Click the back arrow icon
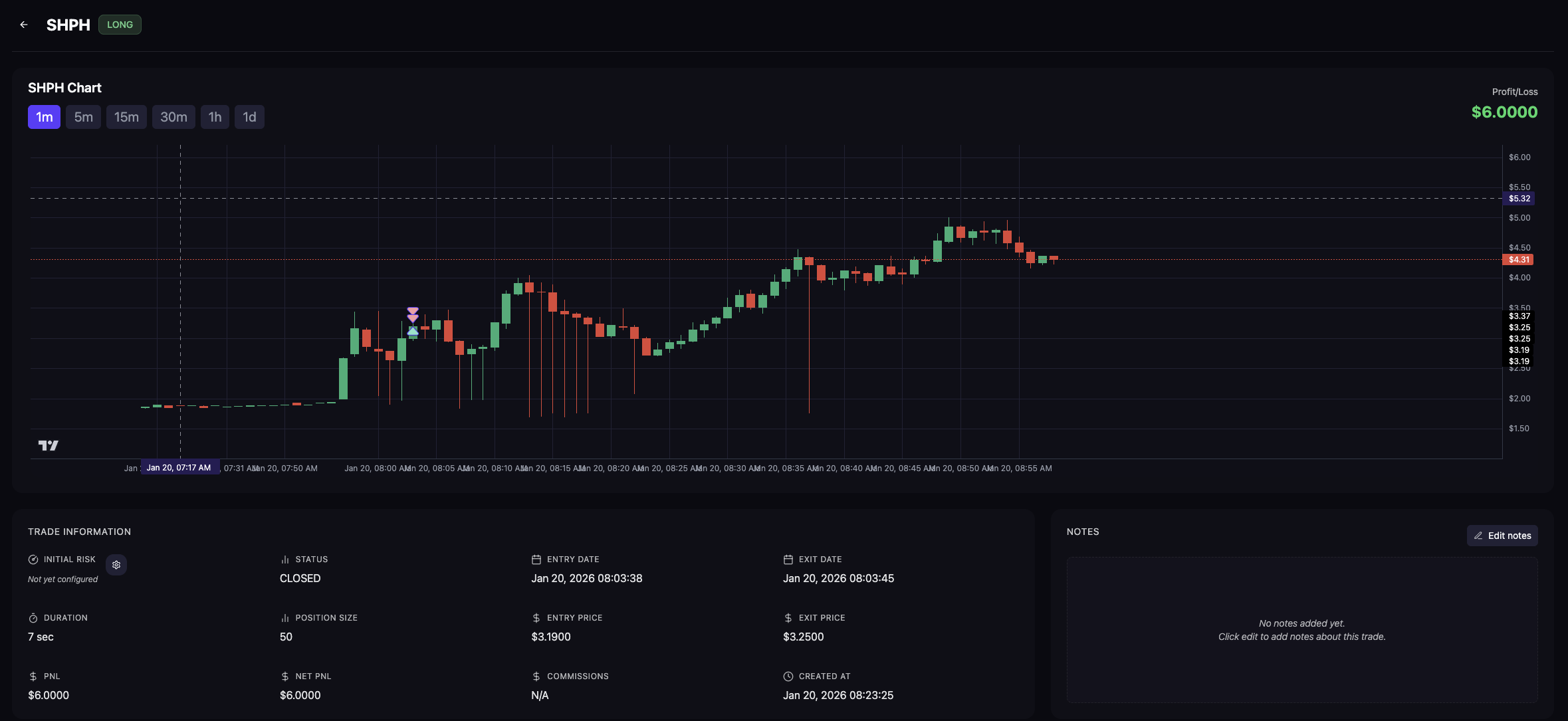Viewport: 1568px width, 721px height. [24, 25]
